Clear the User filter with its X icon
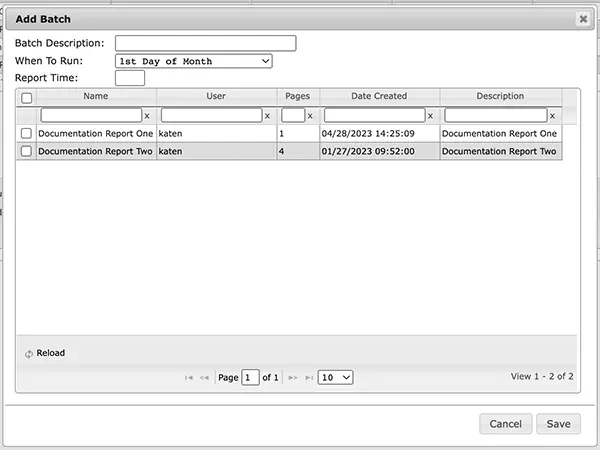 [x=267, y=116]
